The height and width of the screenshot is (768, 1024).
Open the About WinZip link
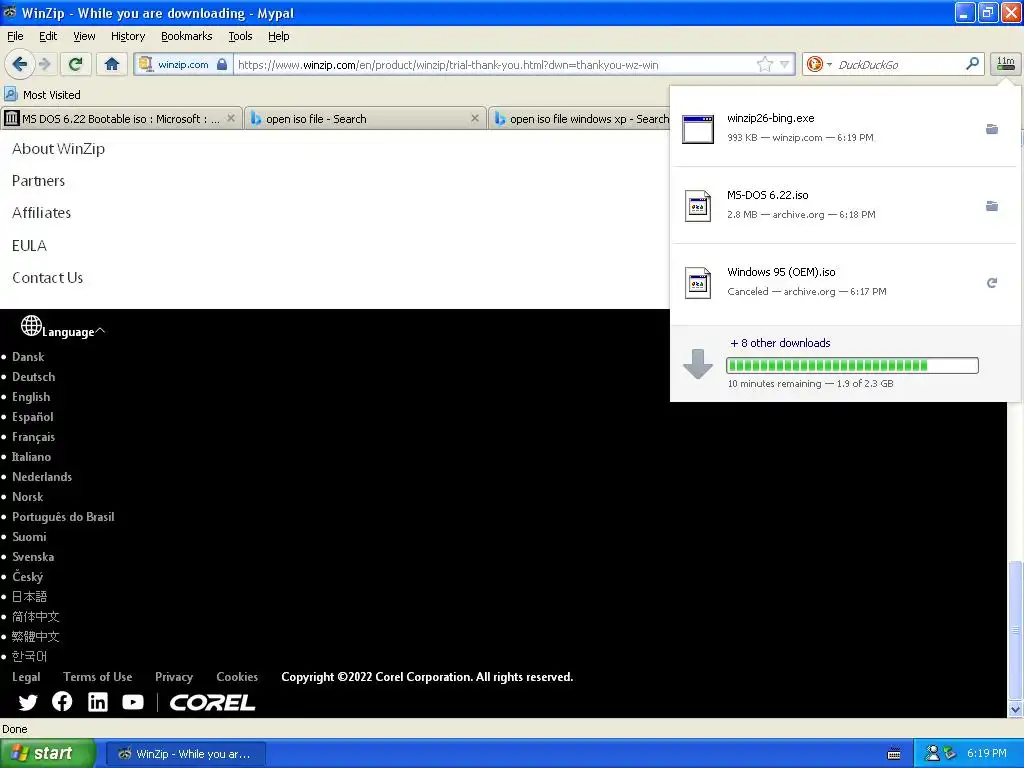[x=58, y=149]
